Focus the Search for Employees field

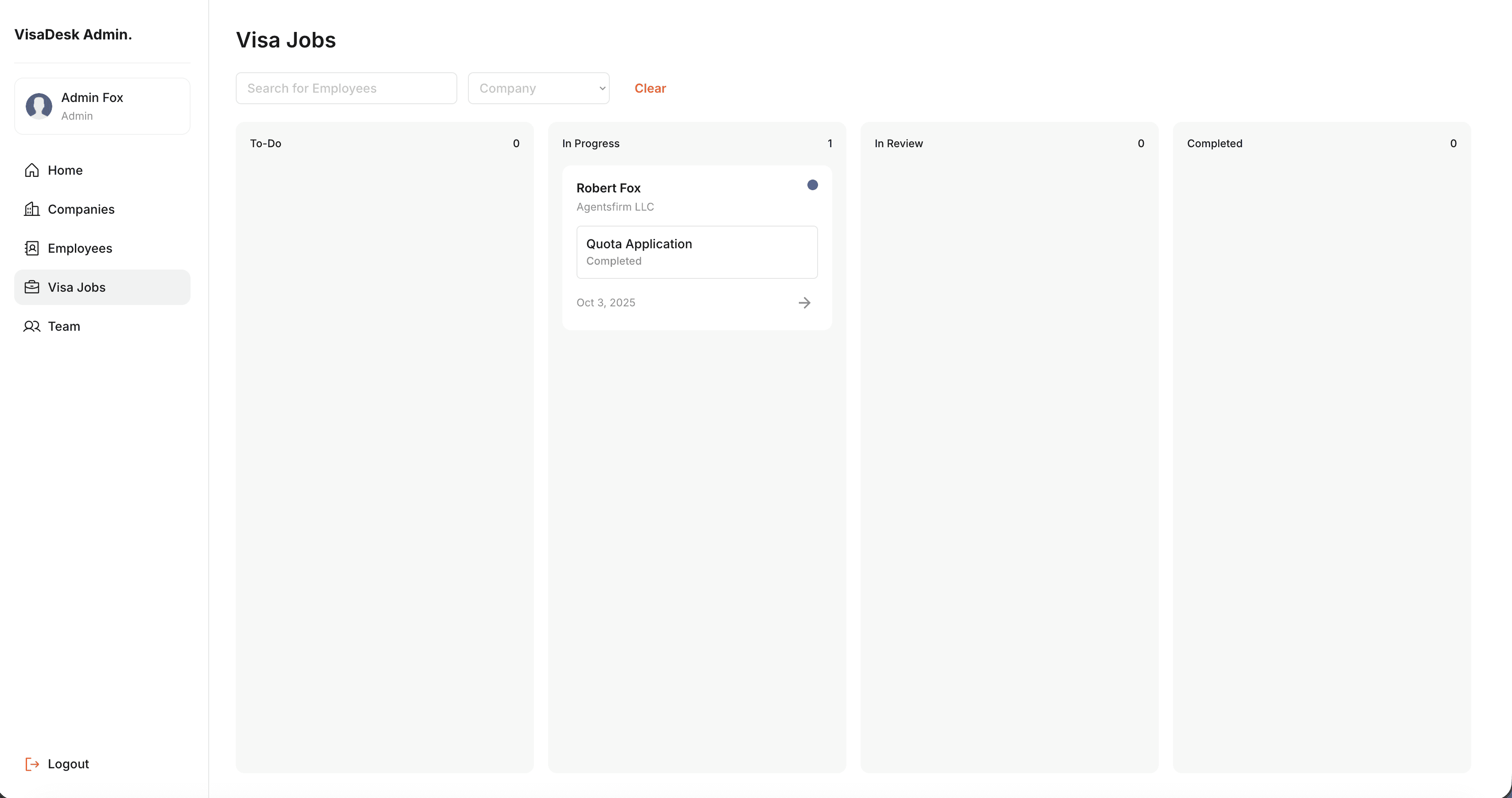(x=346, y=88)
